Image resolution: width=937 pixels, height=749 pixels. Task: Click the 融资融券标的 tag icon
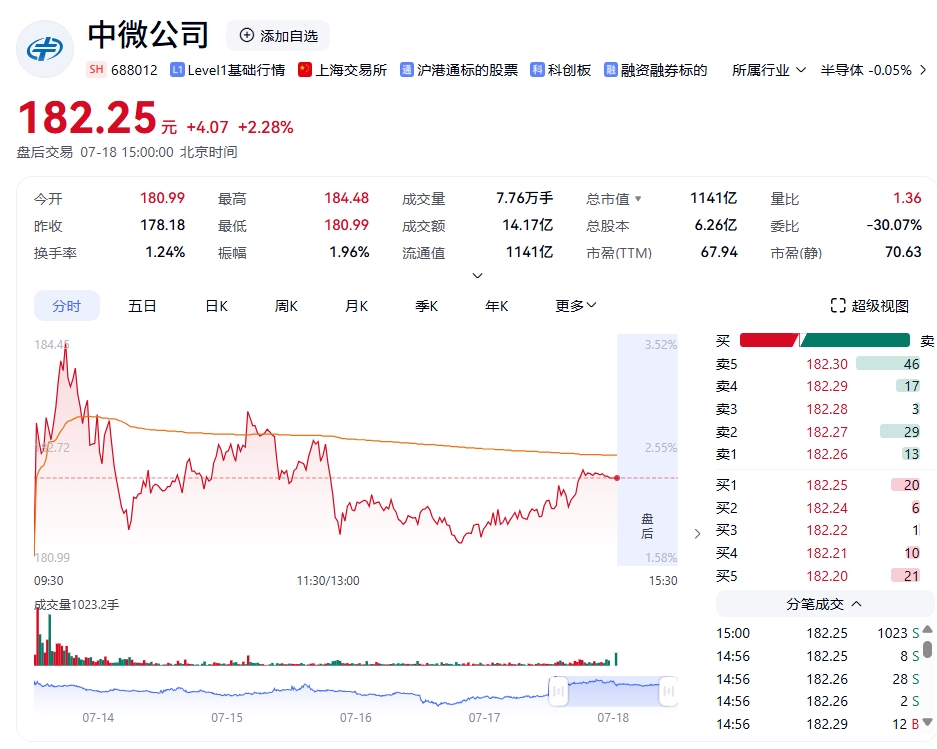610,70
